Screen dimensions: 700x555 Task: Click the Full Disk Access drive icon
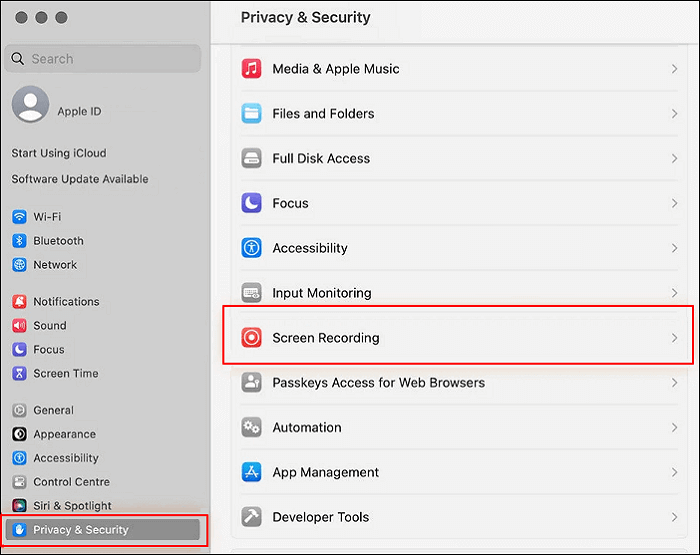[251, 158]
